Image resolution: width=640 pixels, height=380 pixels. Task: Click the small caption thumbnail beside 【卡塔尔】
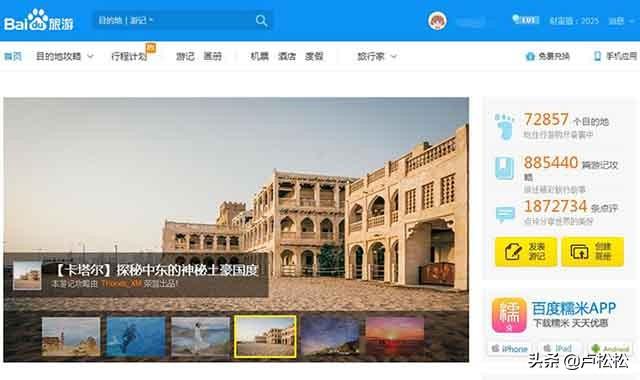[27, 276]
